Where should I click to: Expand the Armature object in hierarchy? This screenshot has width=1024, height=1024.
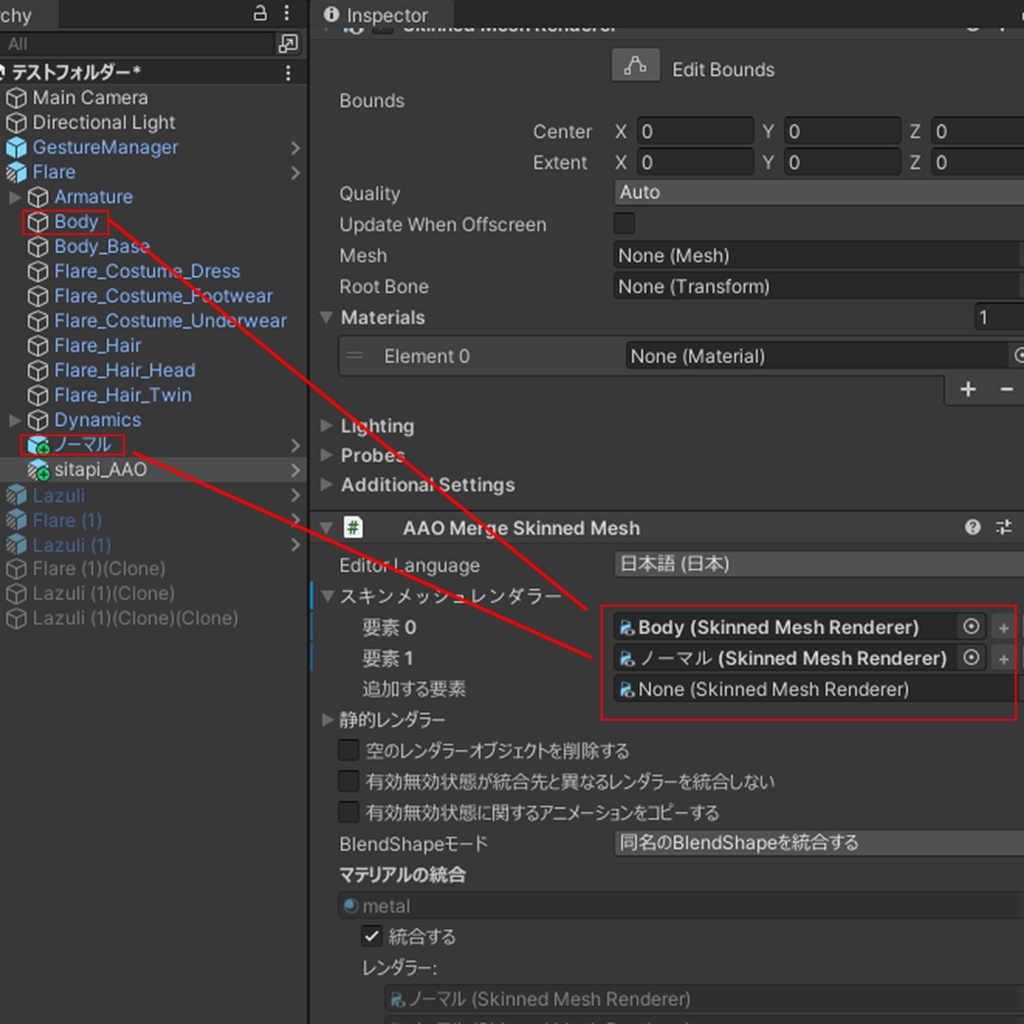point(15,197)
